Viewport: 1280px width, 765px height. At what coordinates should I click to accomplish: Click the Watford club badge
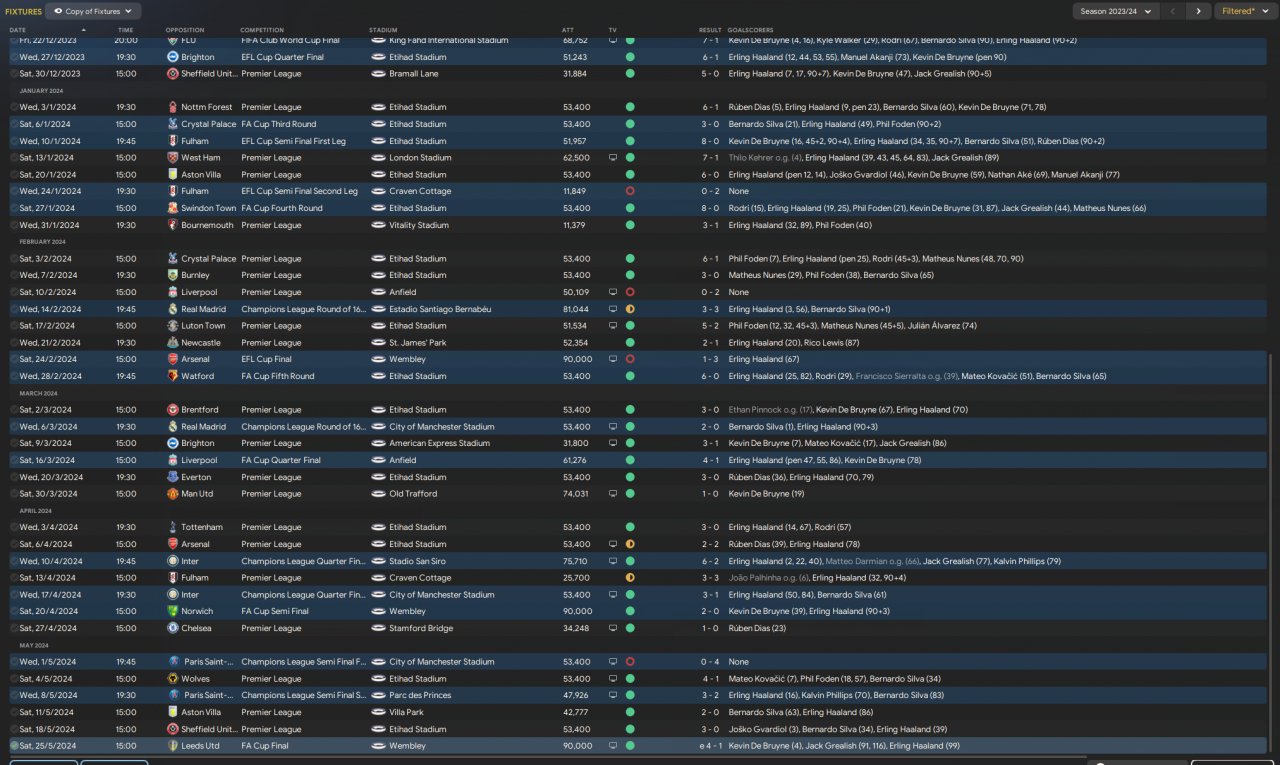point(173,376)
